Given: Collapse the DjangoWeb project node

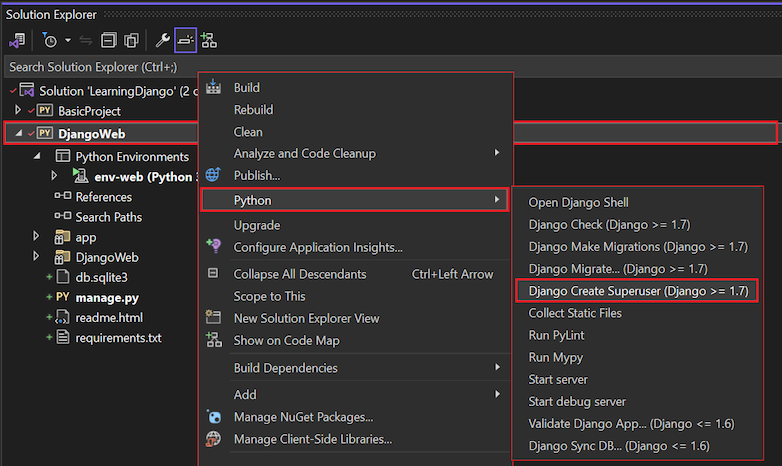Looking at the screenshot, I should point(17,134).
